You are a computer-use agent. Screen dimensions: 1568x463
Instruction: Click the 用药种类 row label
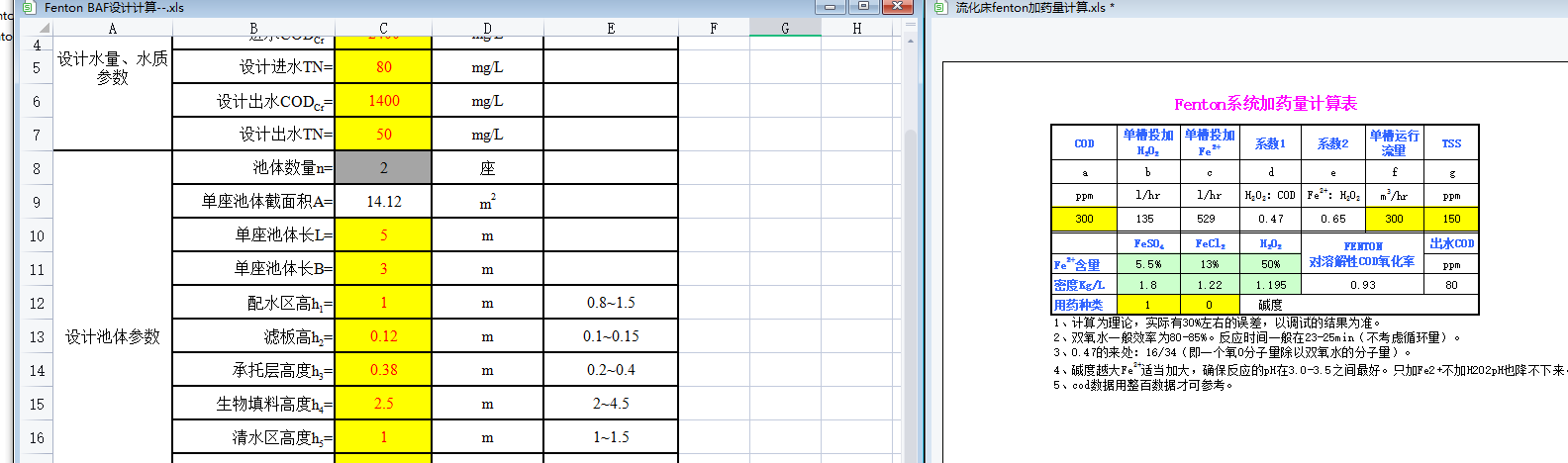1084,305
